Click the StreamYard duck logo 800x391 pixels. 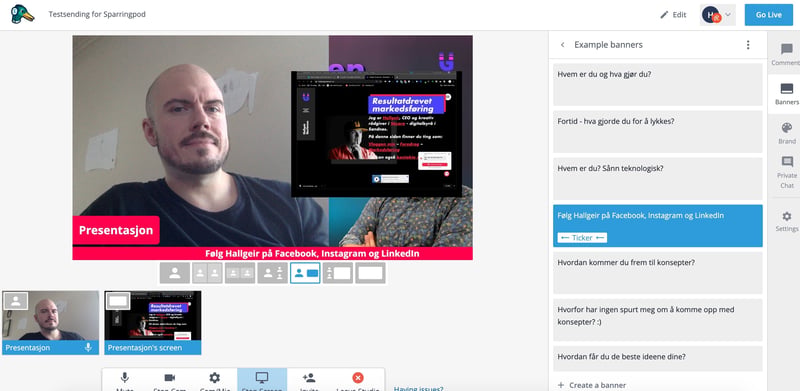[x=22, y=14]
